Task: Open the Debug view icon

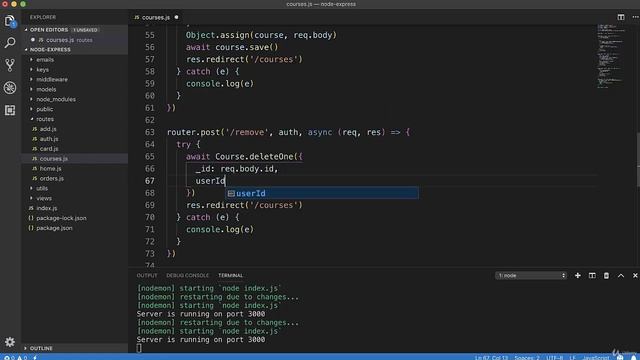Action: 10,87
